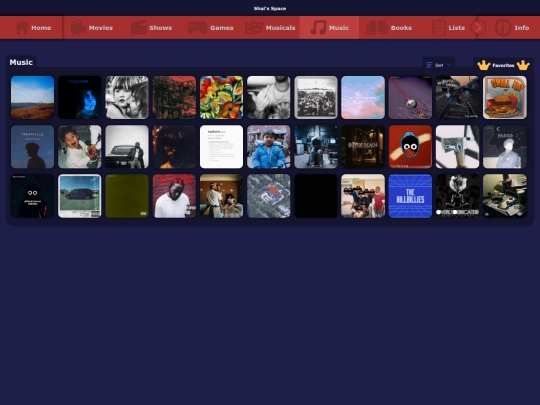Open the Faded night sky album cover
The image size is (540, 405).
click(505, 147)
